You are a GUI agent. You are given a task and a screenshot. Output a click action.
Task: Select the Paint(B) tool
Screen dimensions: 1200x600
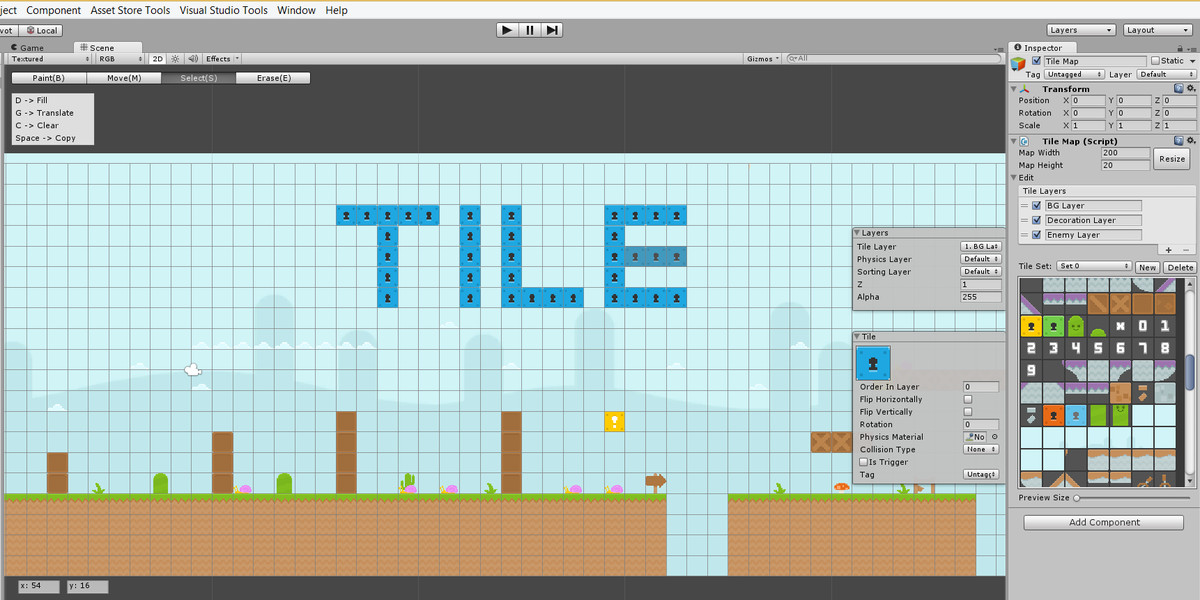tap(47, 77)
